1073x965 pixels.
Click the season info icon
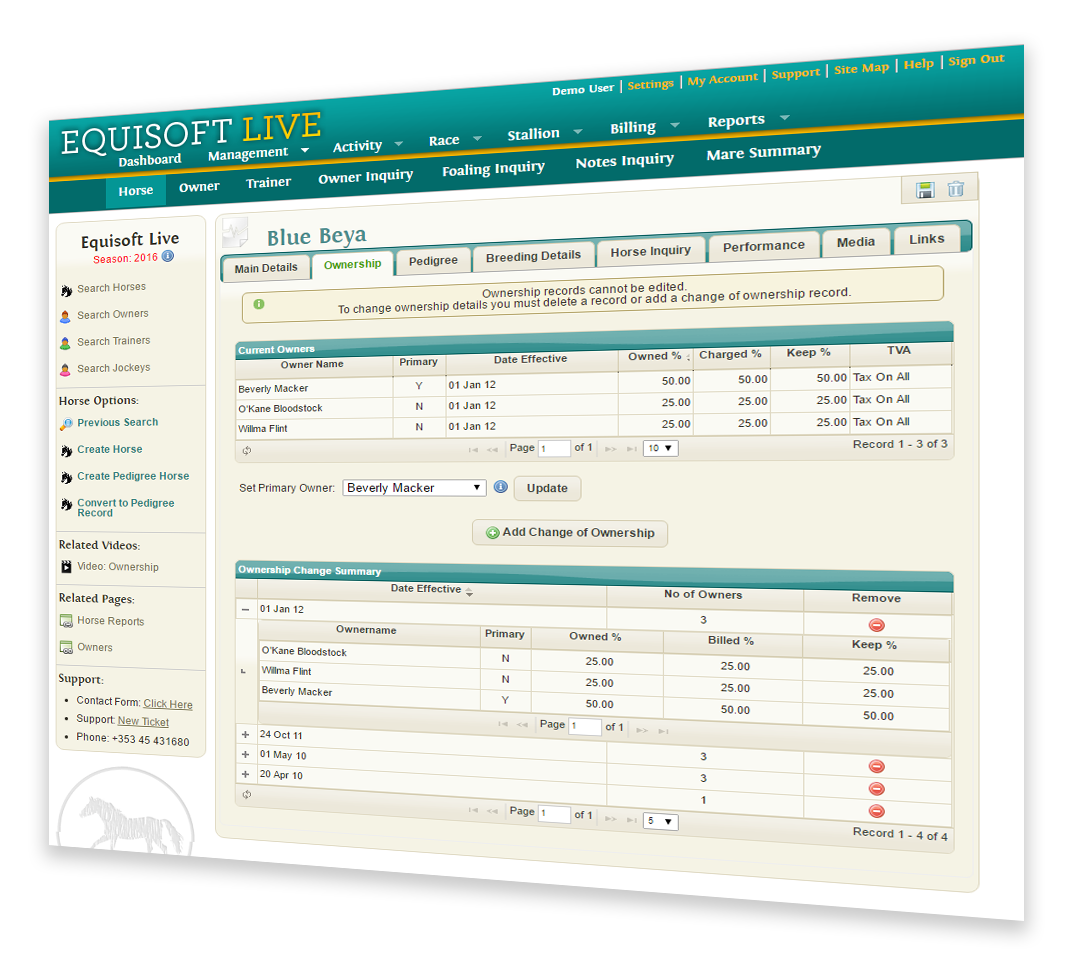[168, 256]
